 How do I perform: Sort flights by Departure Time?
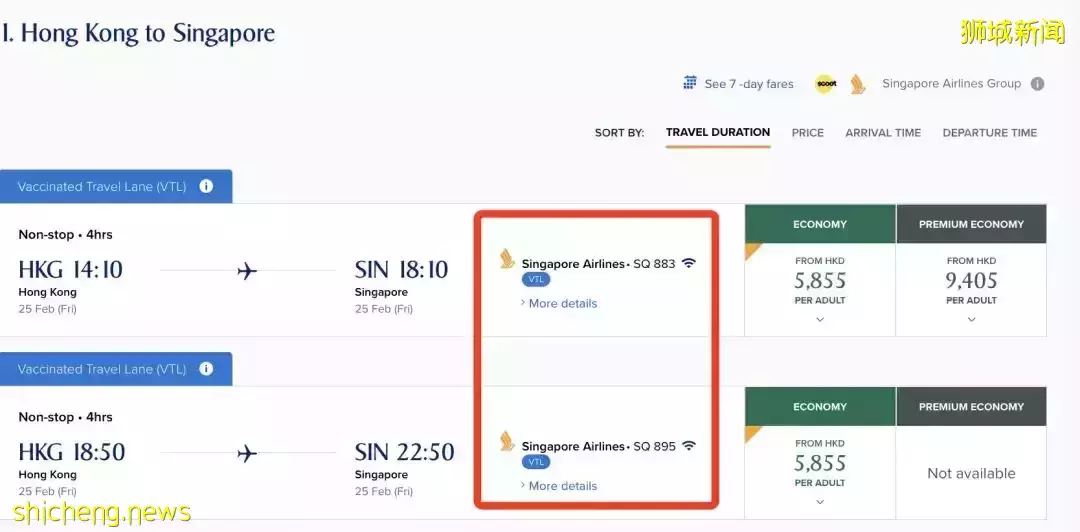990,132
